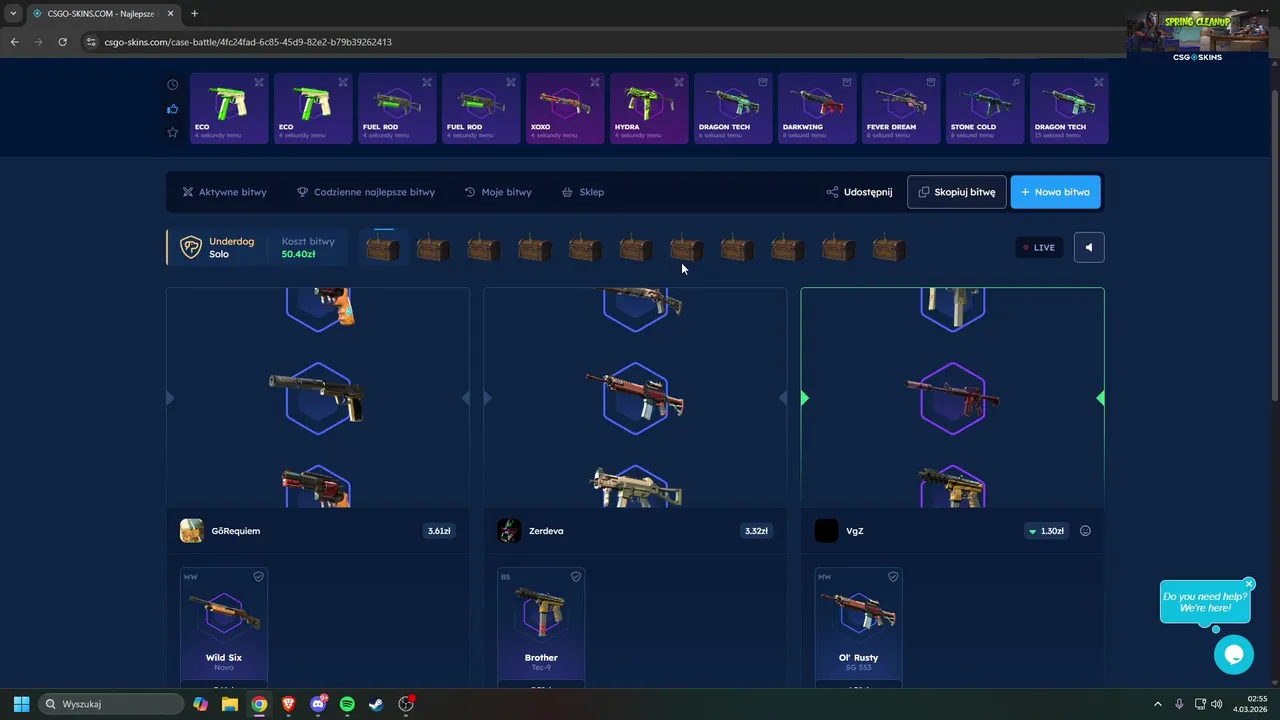Viewport: 1280px width, 720px height.
Task: Open Spotify from the taskbar
Action: pyautogui.click(x=347, y=704)
